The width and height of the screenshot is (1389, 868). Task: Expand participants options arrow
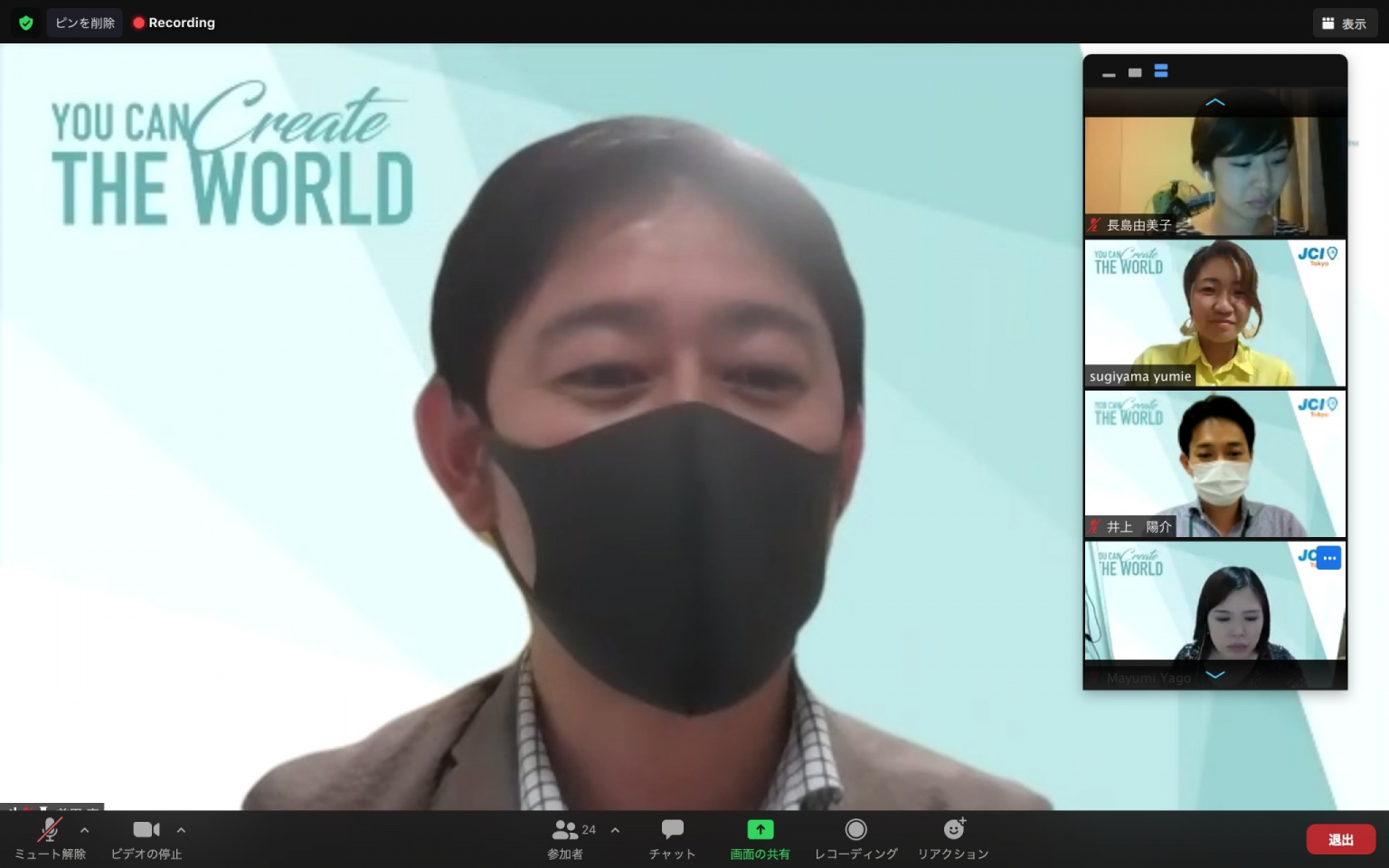click(616, 829)
